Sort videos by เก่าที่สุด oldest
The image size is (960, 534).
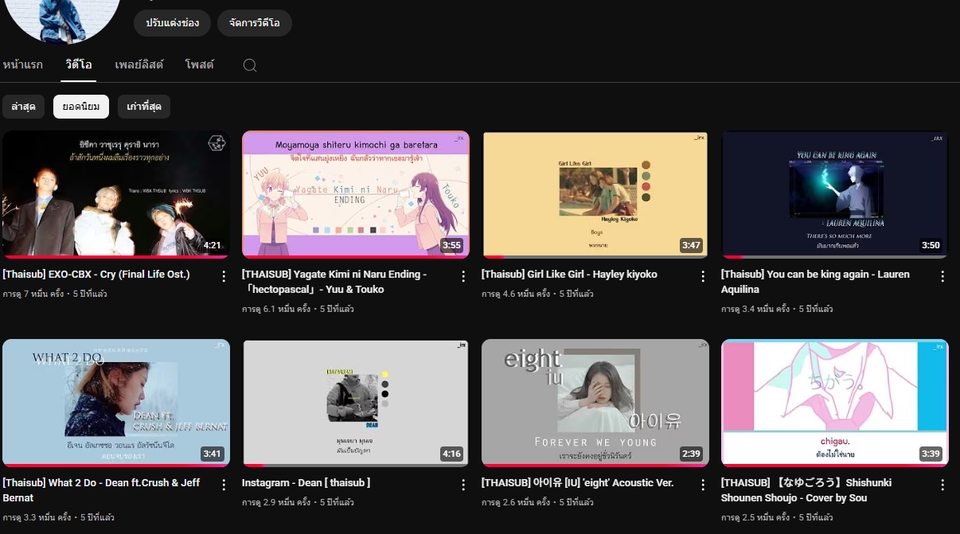pos(144,107)
